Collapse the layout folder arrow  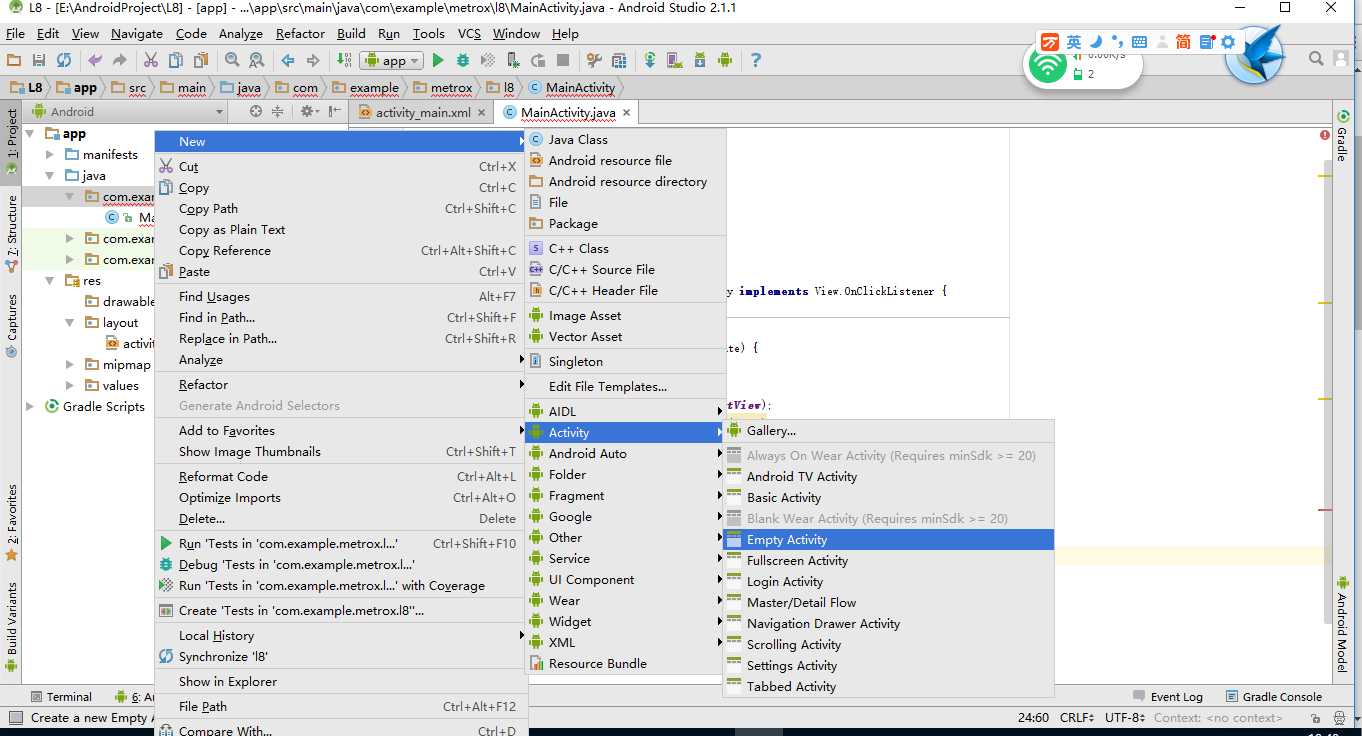tap(69, 323)
